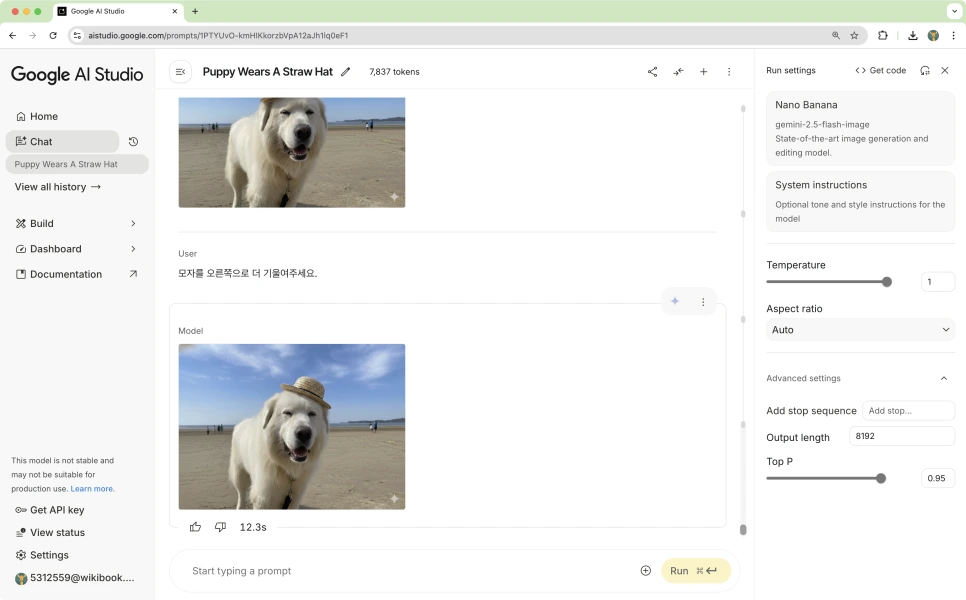Give thumbs down to the response

(x=220, y=527)
